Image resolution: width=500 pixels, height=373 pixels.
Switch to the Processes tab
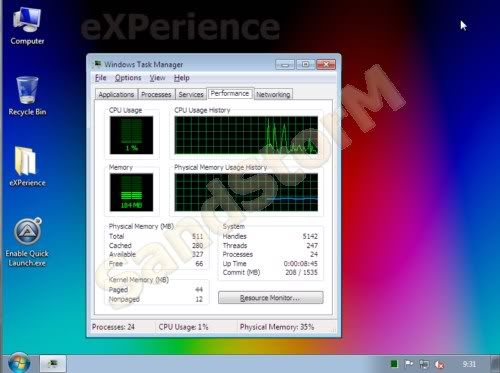pyautogui.click(x=156, y=95)
